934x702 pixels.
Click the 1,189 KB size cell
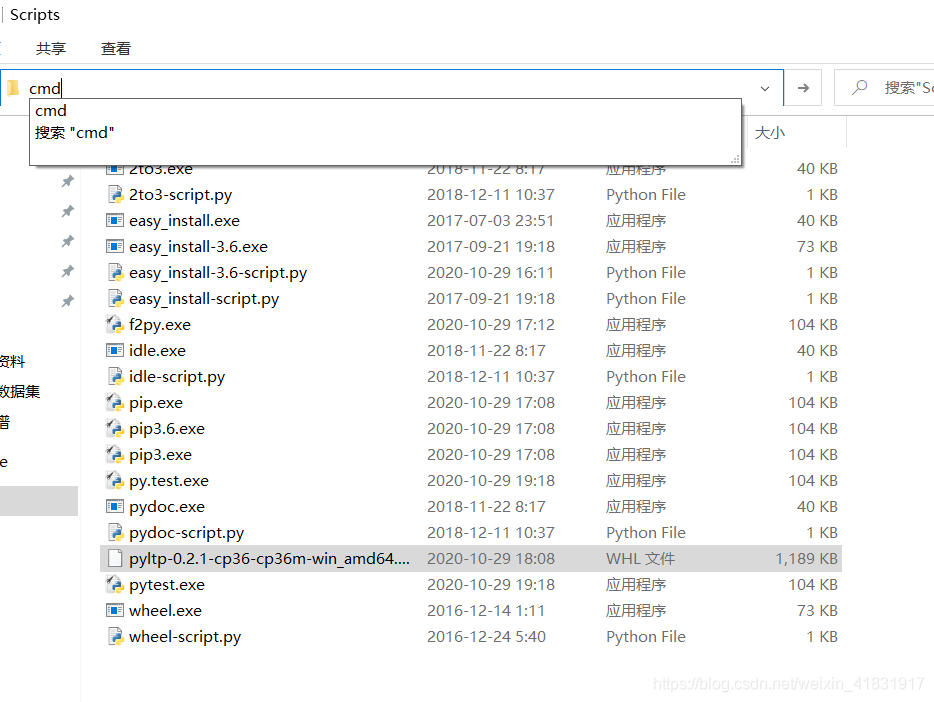[x=806, y=559]
